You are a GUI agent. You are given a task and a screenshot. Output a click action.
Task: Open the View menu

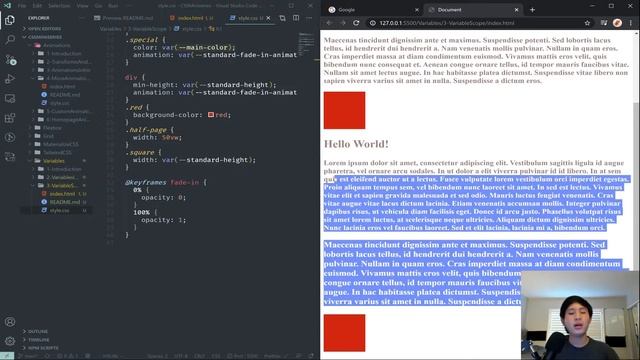82,6
